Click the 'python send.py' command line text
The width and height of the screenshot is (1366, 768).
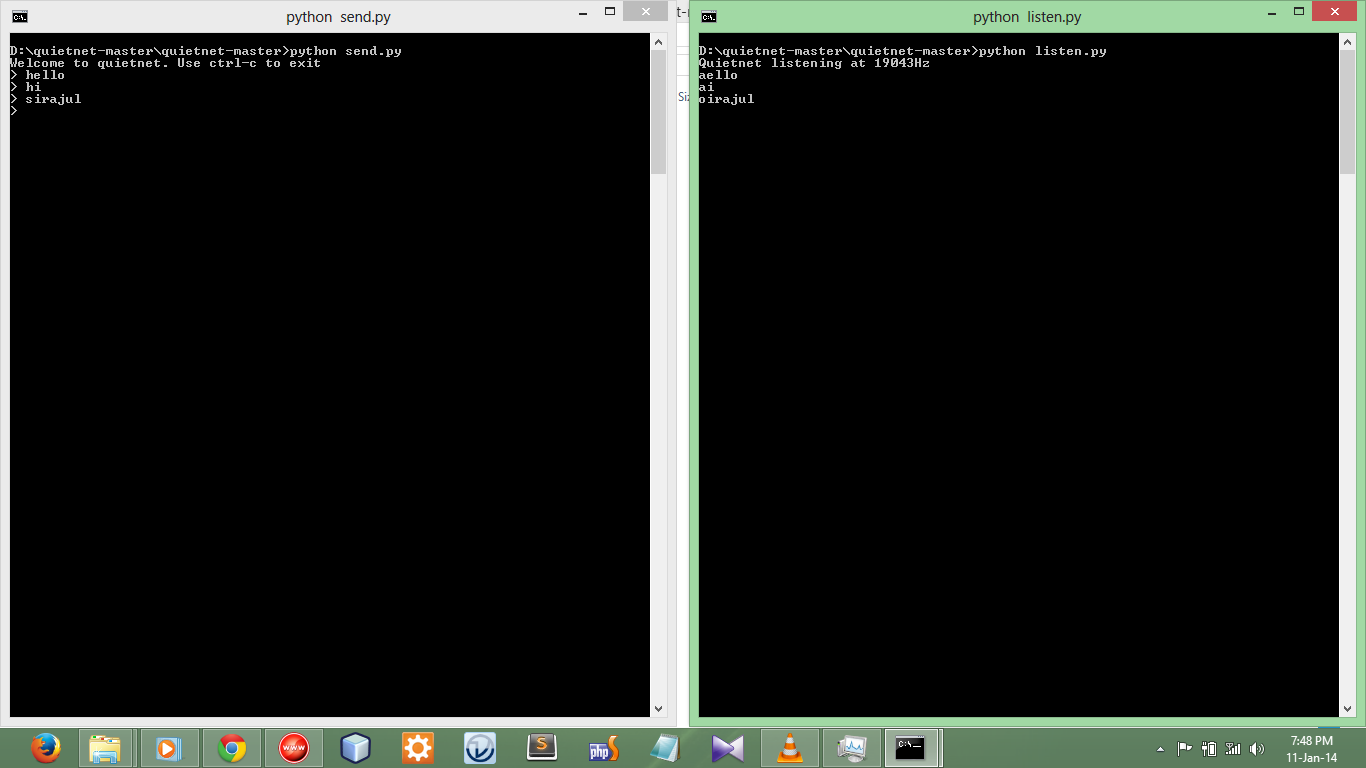coord(346,51)
